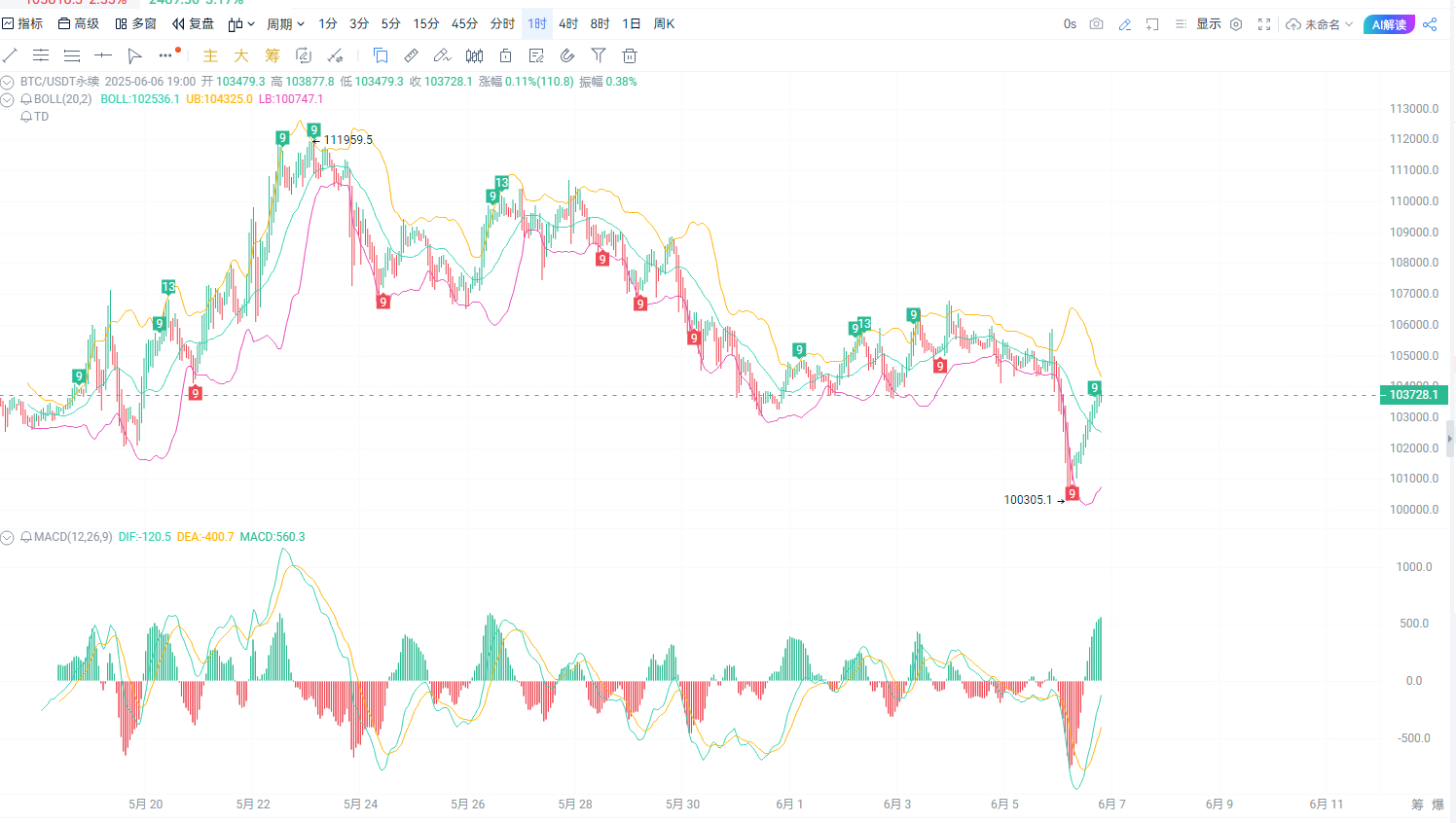The image size is (1456, 823).
Task: Open the 高级 advanced button
Action: click(x=79, y=23)
